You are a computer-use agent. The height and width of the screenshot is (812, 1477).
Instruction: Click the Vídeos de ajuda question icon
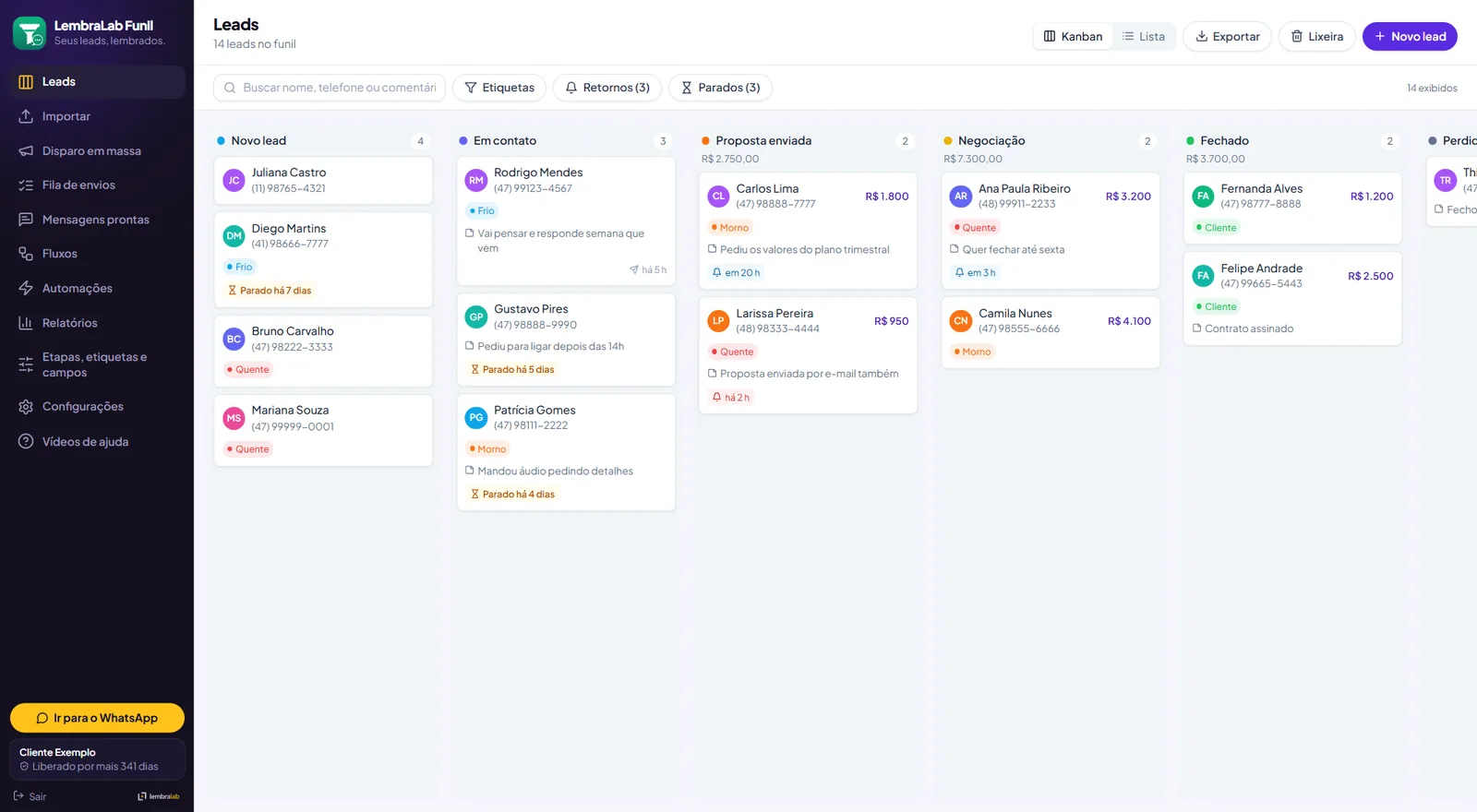click(x=26, y=442)
